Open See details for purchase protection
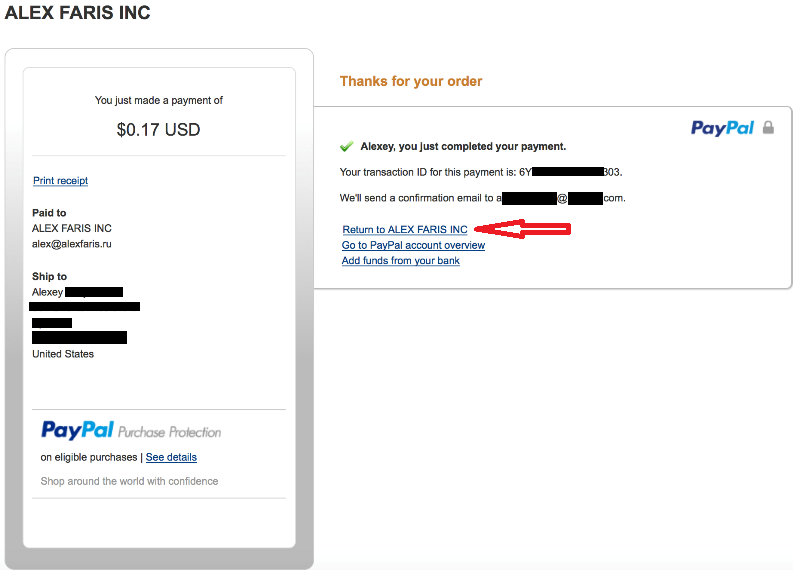Viewport: 793px width, 570px height. [x=171, y=457]
